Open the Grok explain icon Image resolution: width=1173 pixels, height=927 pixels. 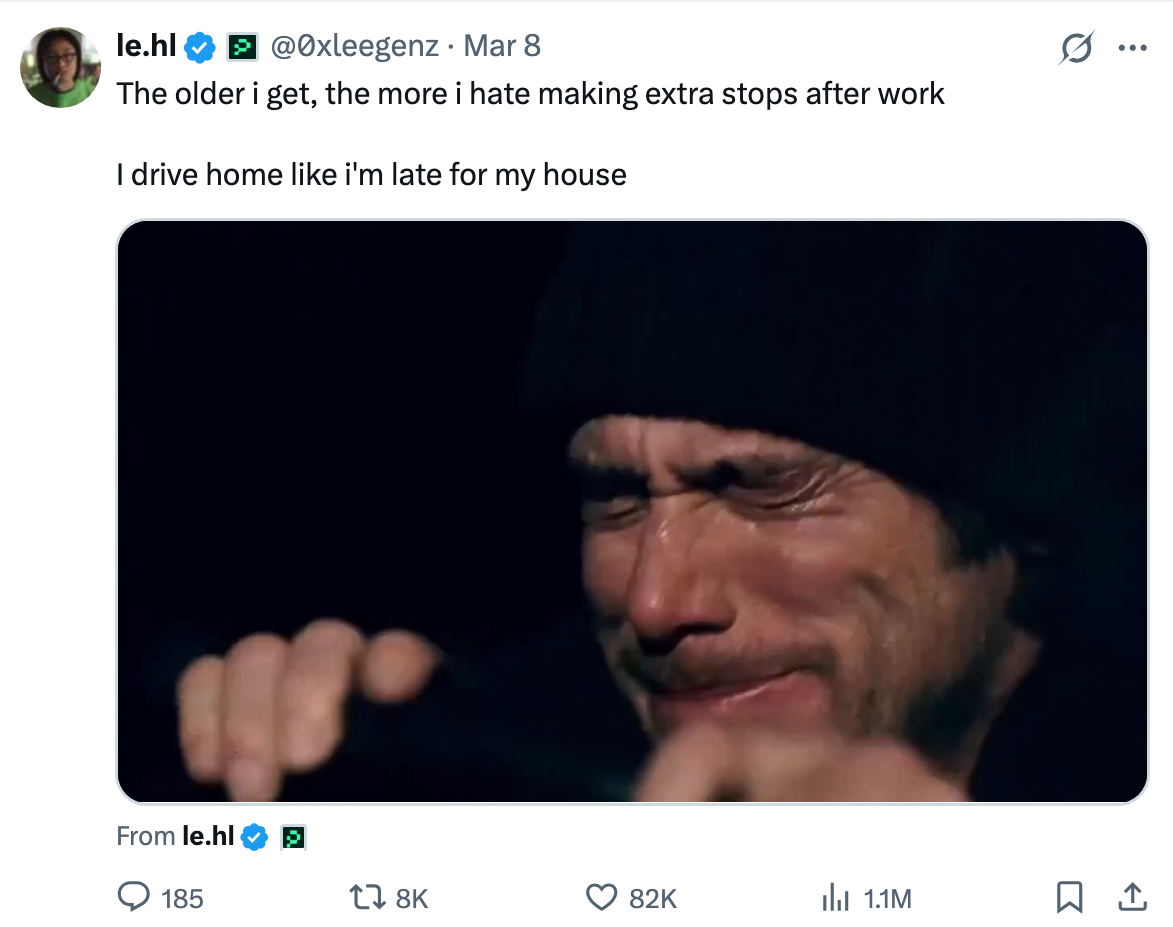coord(1075,48)
